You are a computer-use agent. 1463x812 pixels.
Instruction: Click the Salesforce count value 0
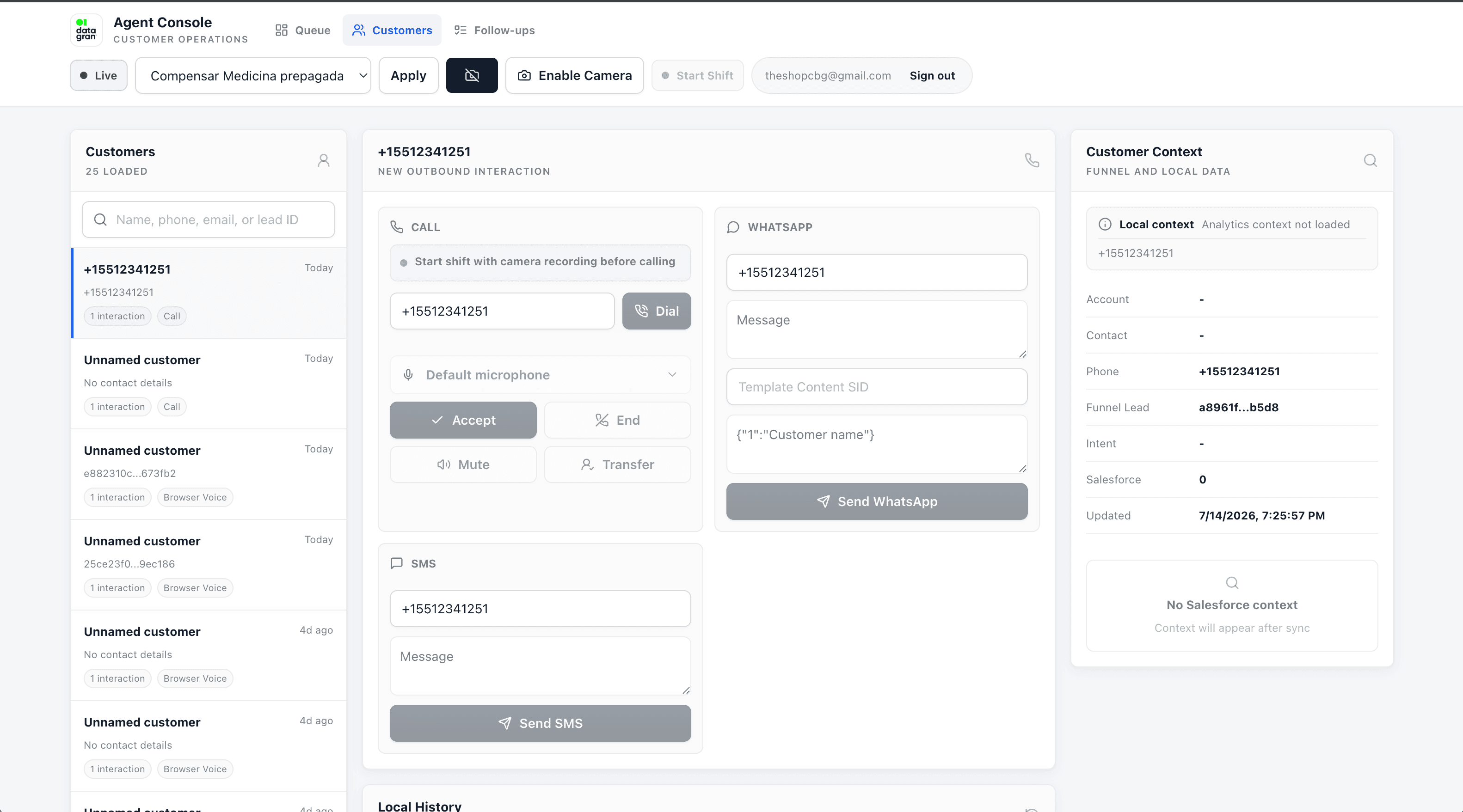click(1202, 480)
